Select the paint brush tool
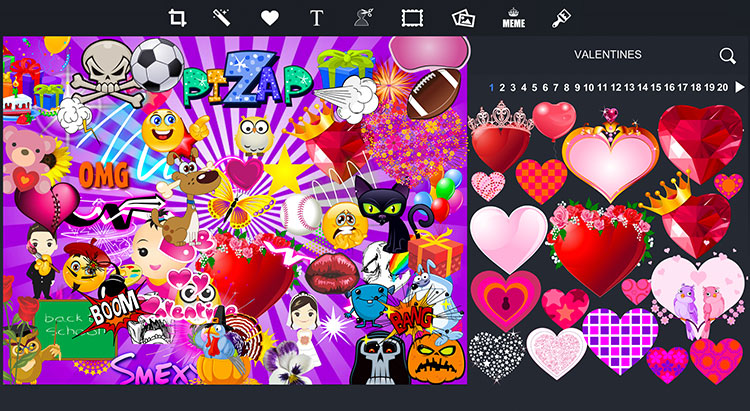 point(562,18)
